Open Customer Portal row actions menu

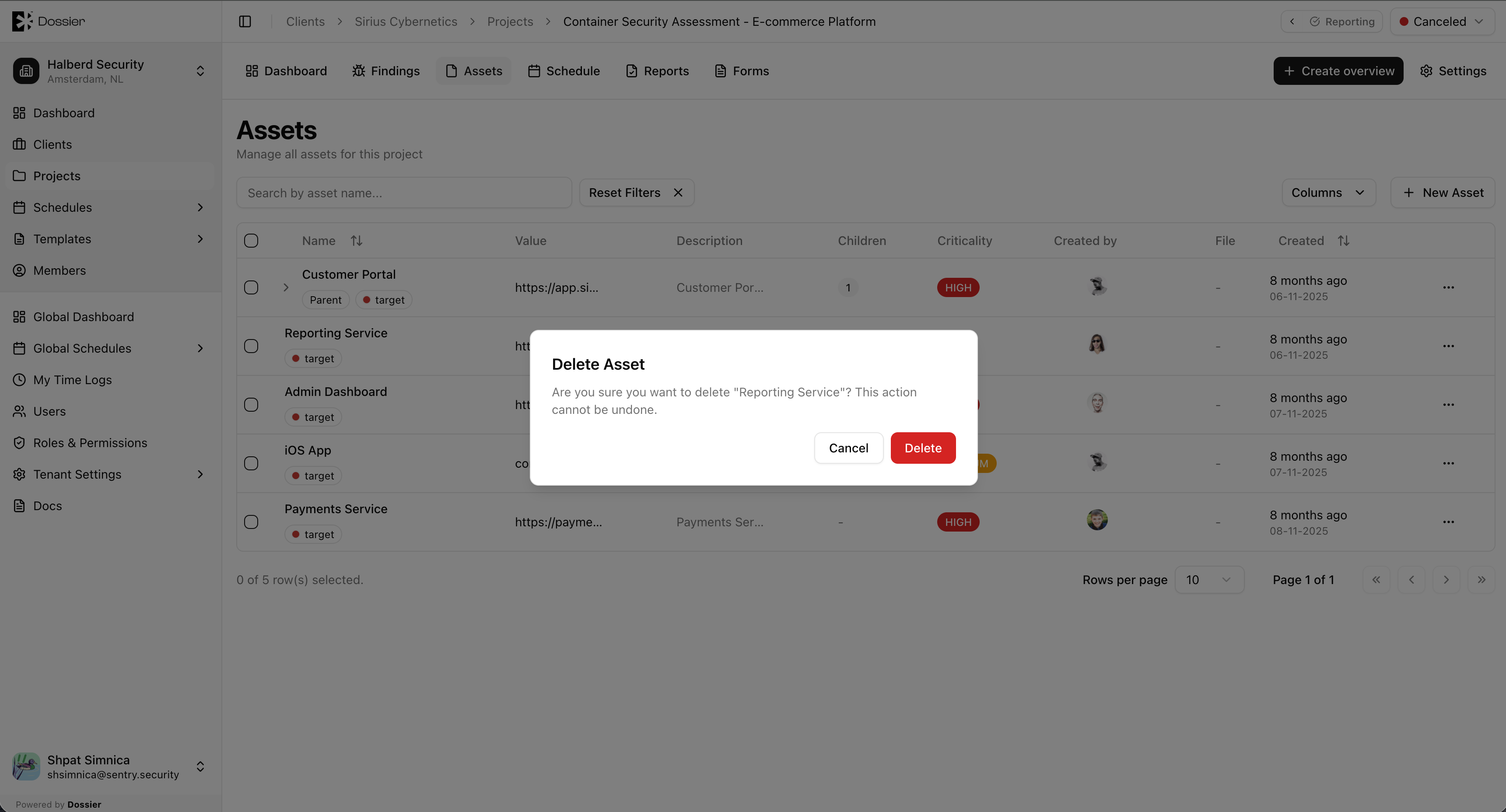1448,287
